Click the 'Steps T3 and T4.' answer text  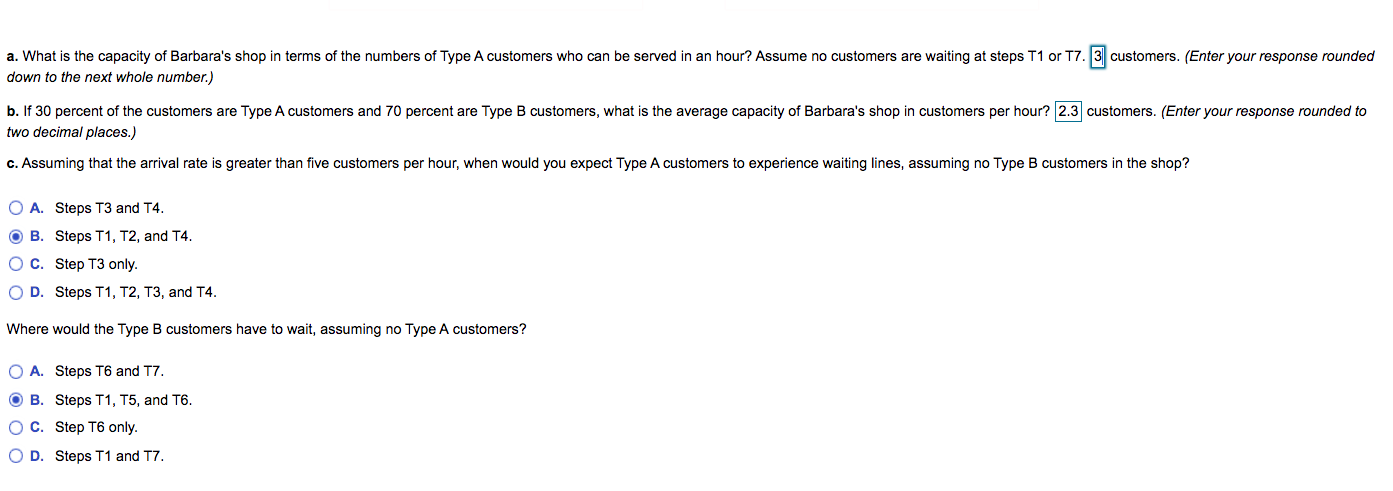tap(109, 208)
